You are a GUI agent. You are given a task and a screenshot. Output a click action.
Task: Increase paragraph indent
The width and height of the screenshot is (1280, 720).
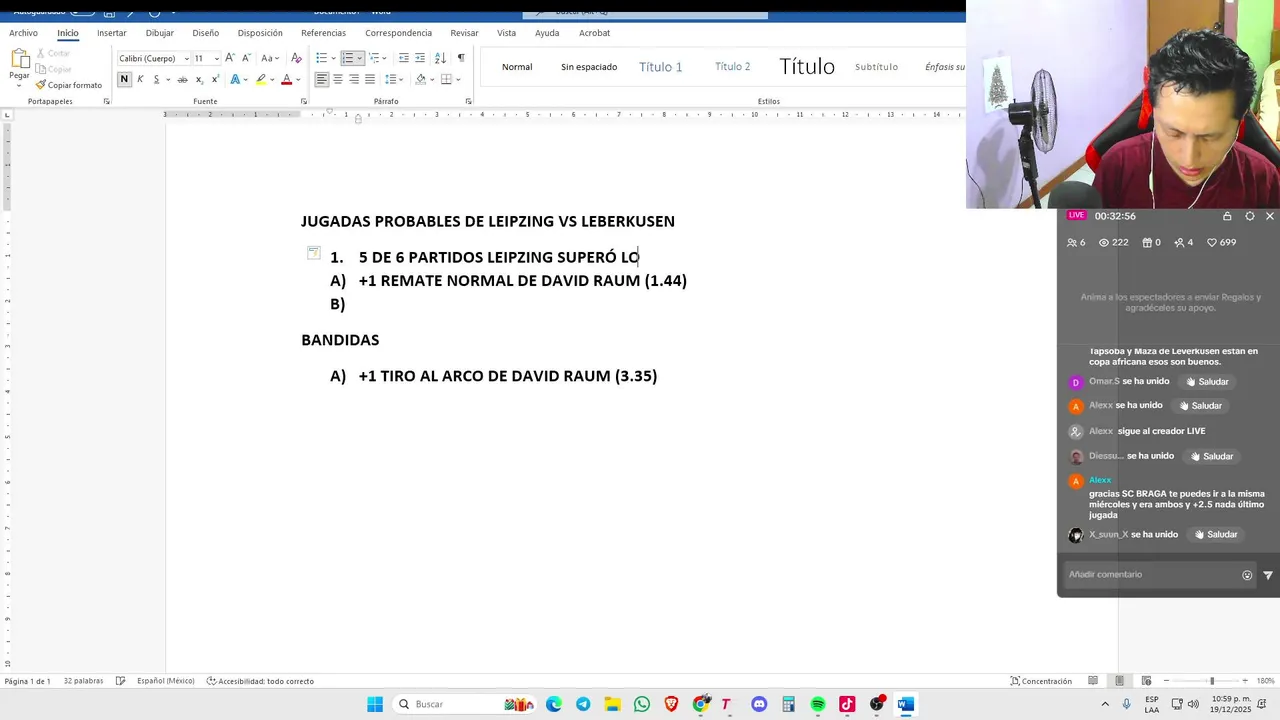(x=420, y=58)
